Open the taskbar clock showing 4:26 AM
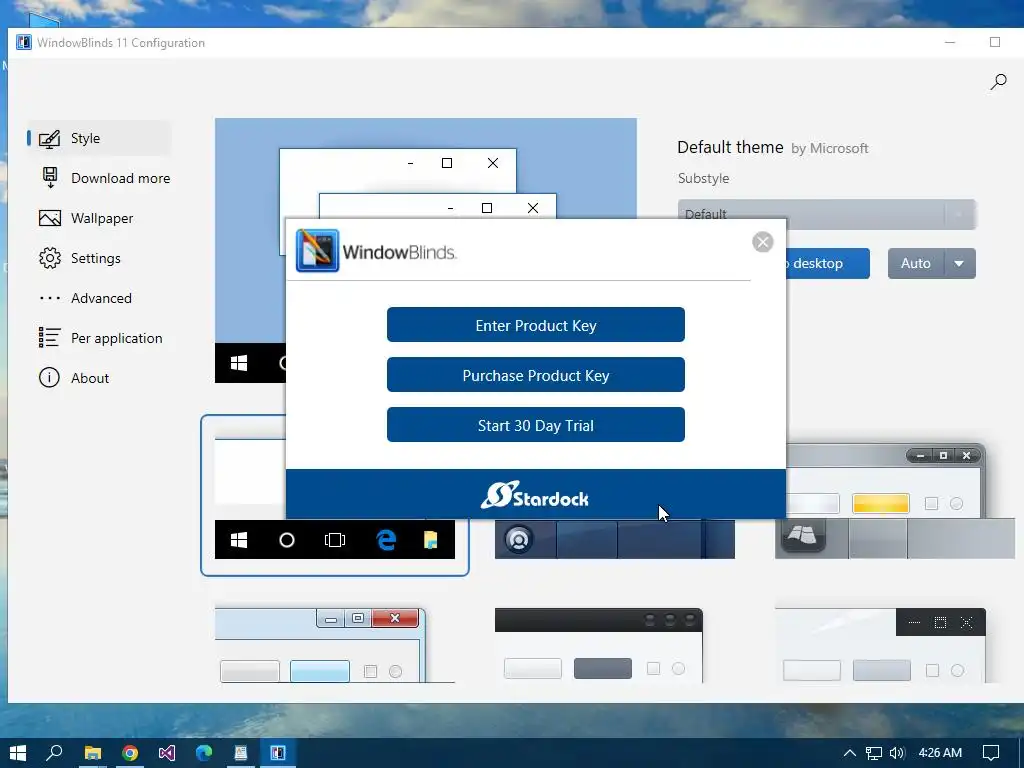 pos(940,753)
